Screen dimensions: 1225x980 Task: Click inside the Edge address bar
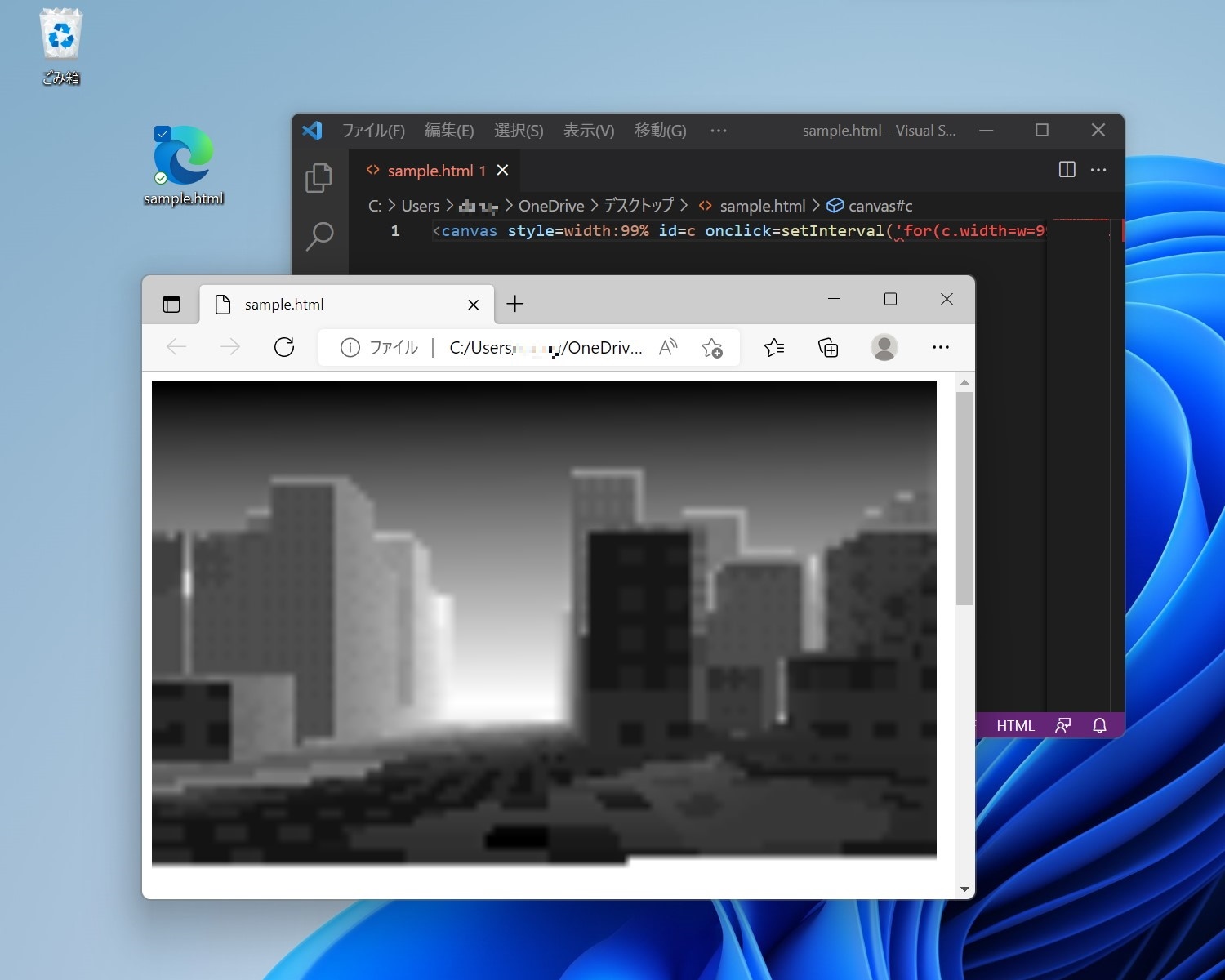pyautogui.click(x=539, y=347)
